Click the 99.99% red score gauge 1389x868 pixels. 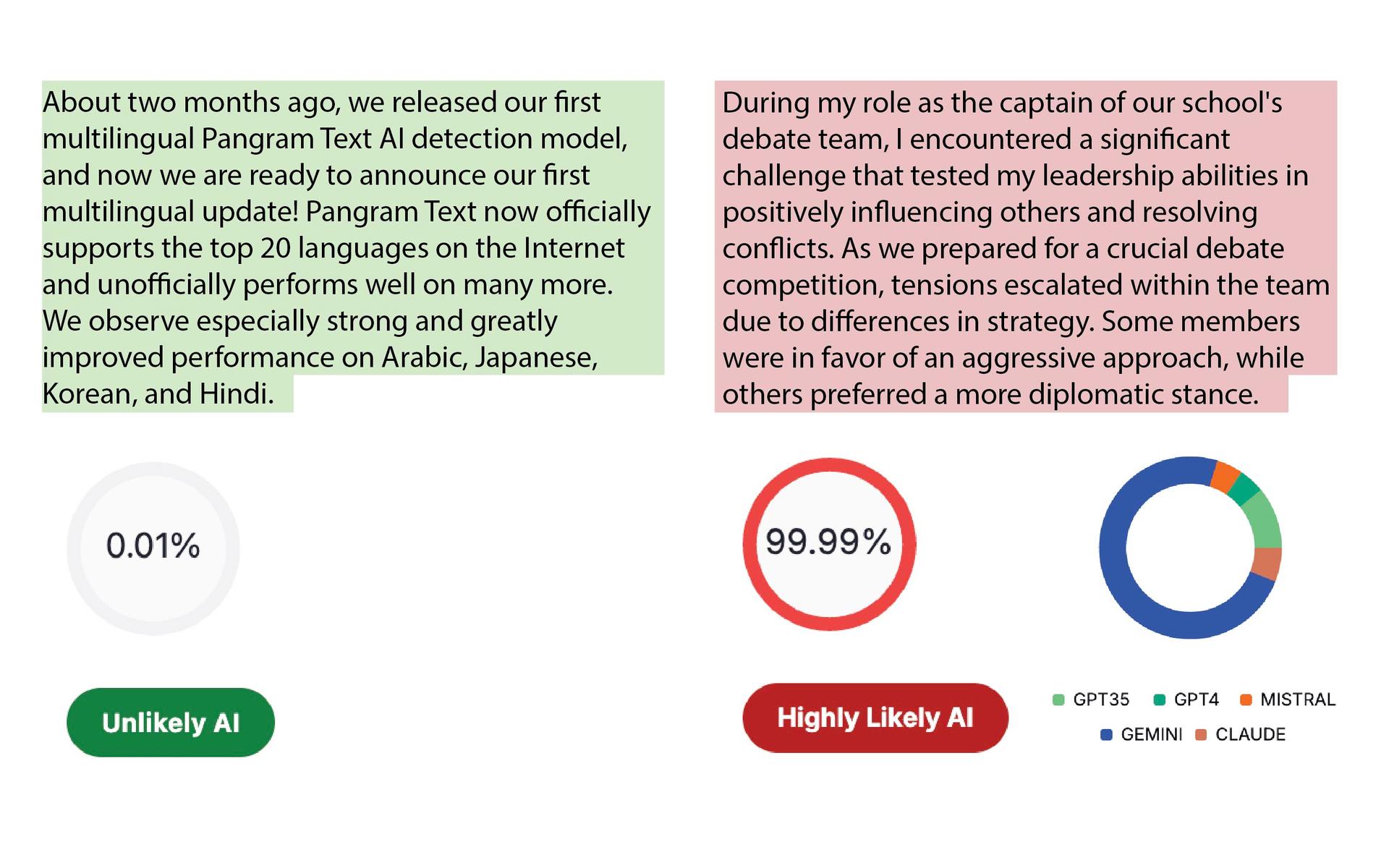829,542
